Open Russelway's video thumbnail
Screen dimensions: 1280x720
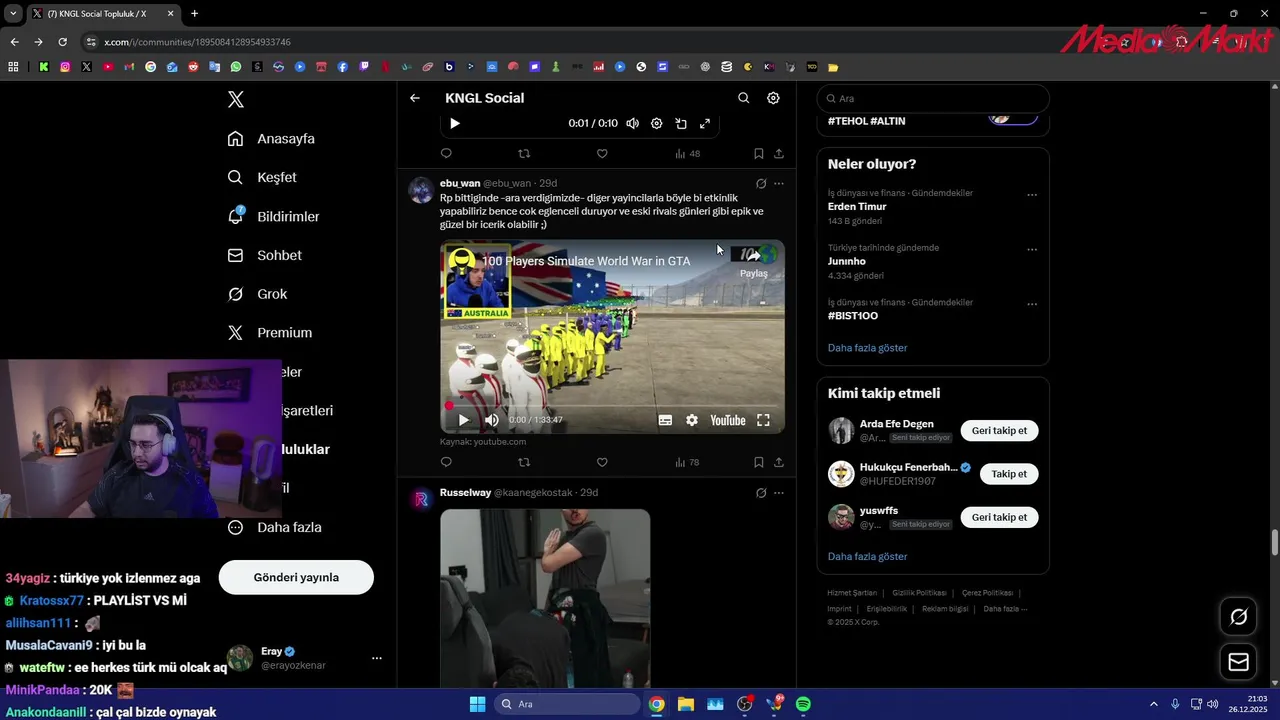point(545,598)
